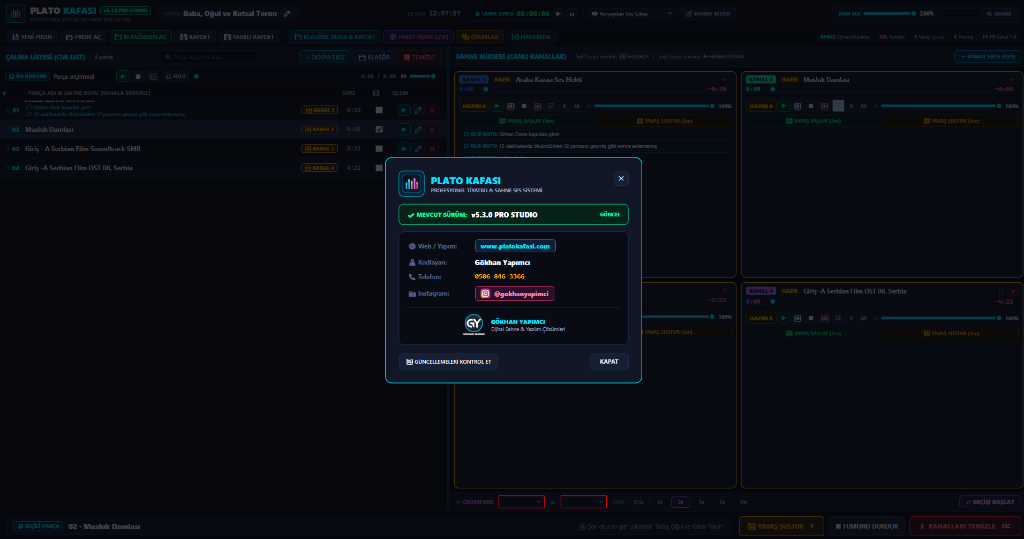Image resolution: width=1024 pixels, height=539 pixels.
Task: Click TEMİZLE in the cue list header
Action: 419,57
